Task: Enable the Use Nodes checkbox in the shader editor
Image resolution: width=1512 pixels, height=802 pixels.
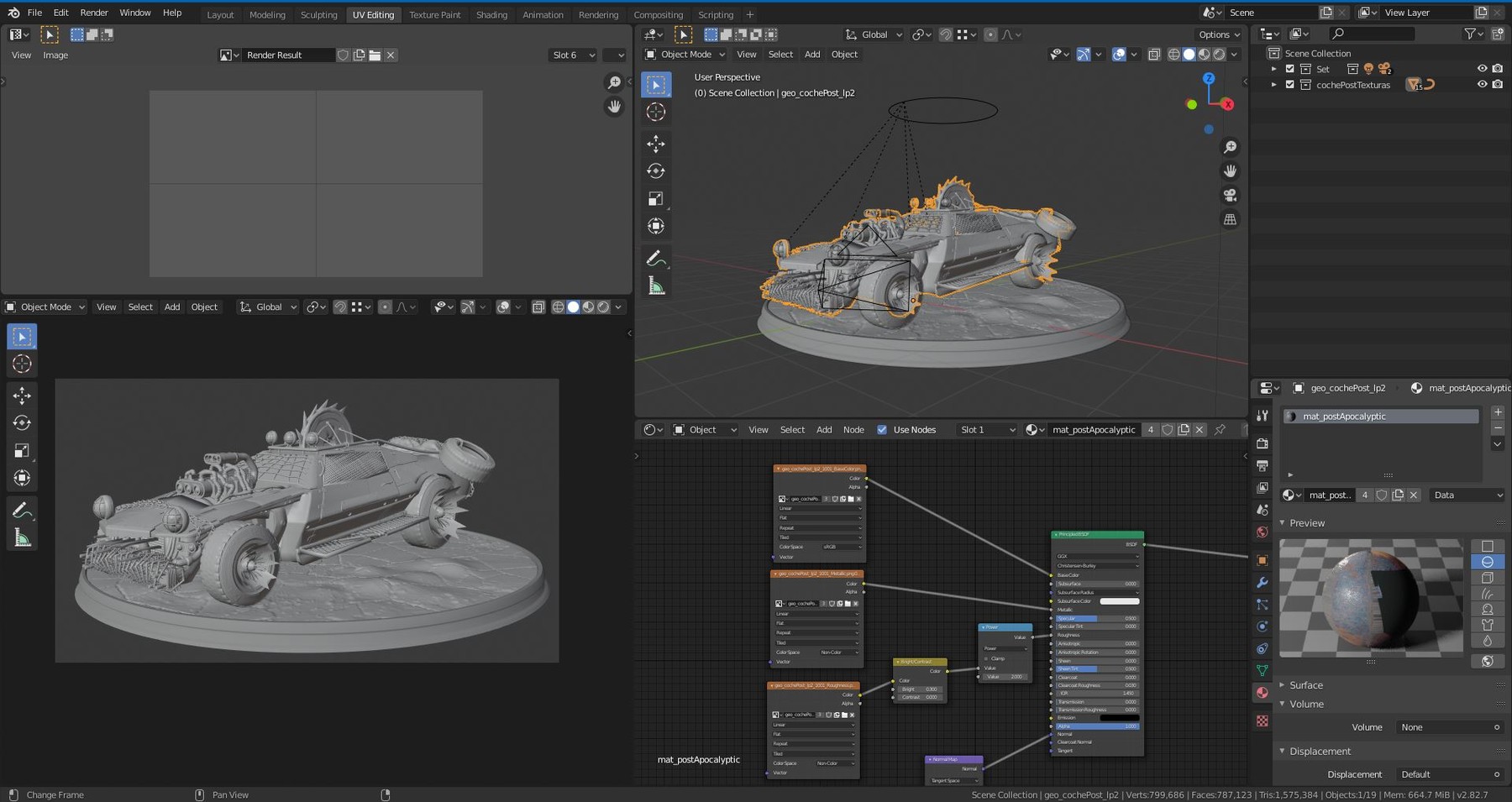Action: pyautogui.click(x=882, y=429)
